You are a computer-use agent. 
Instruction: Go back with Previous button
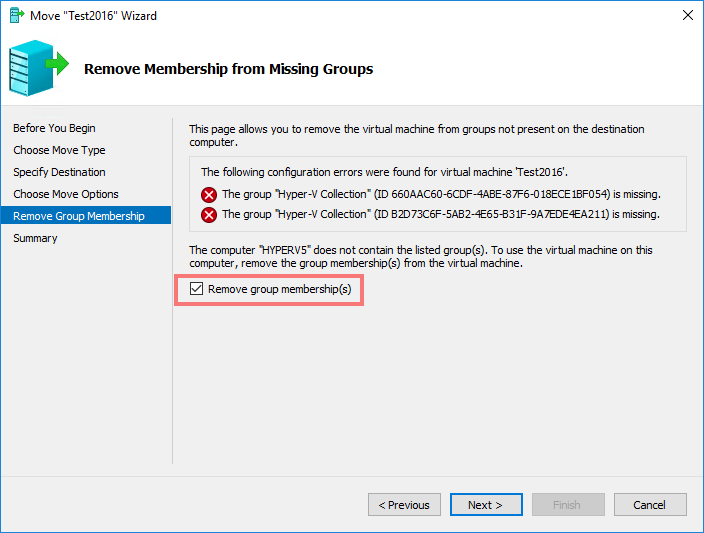coord(404,505)
